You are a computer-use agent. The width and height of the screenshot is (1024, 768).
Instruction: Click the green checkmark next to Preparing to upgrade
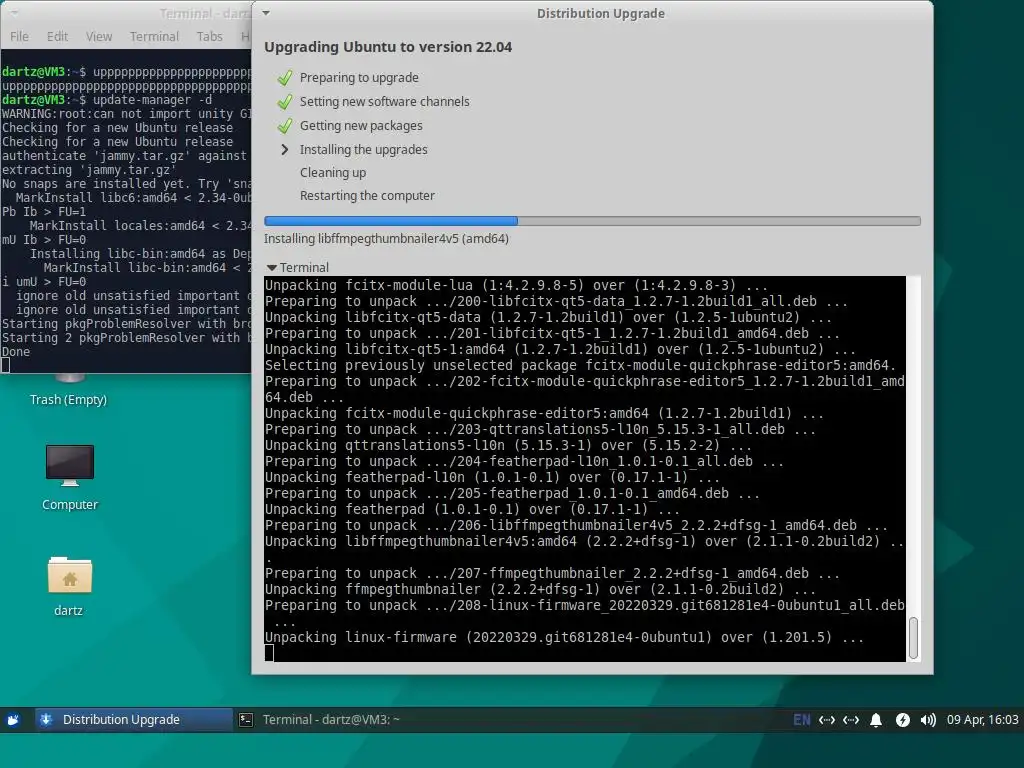[285, 78]
